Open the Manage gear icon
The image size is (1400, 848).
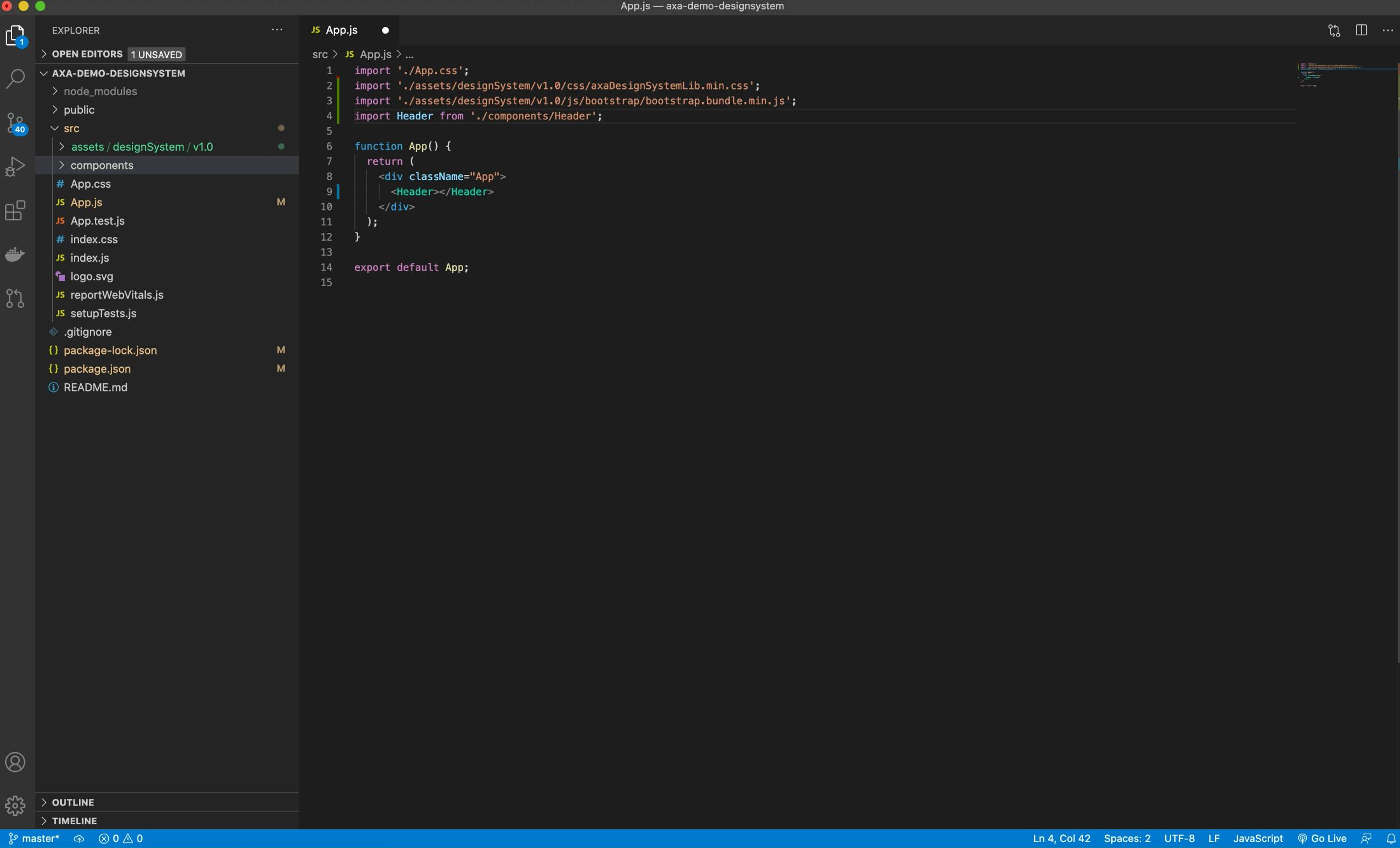pyautogui.click(x=15, y=805)
